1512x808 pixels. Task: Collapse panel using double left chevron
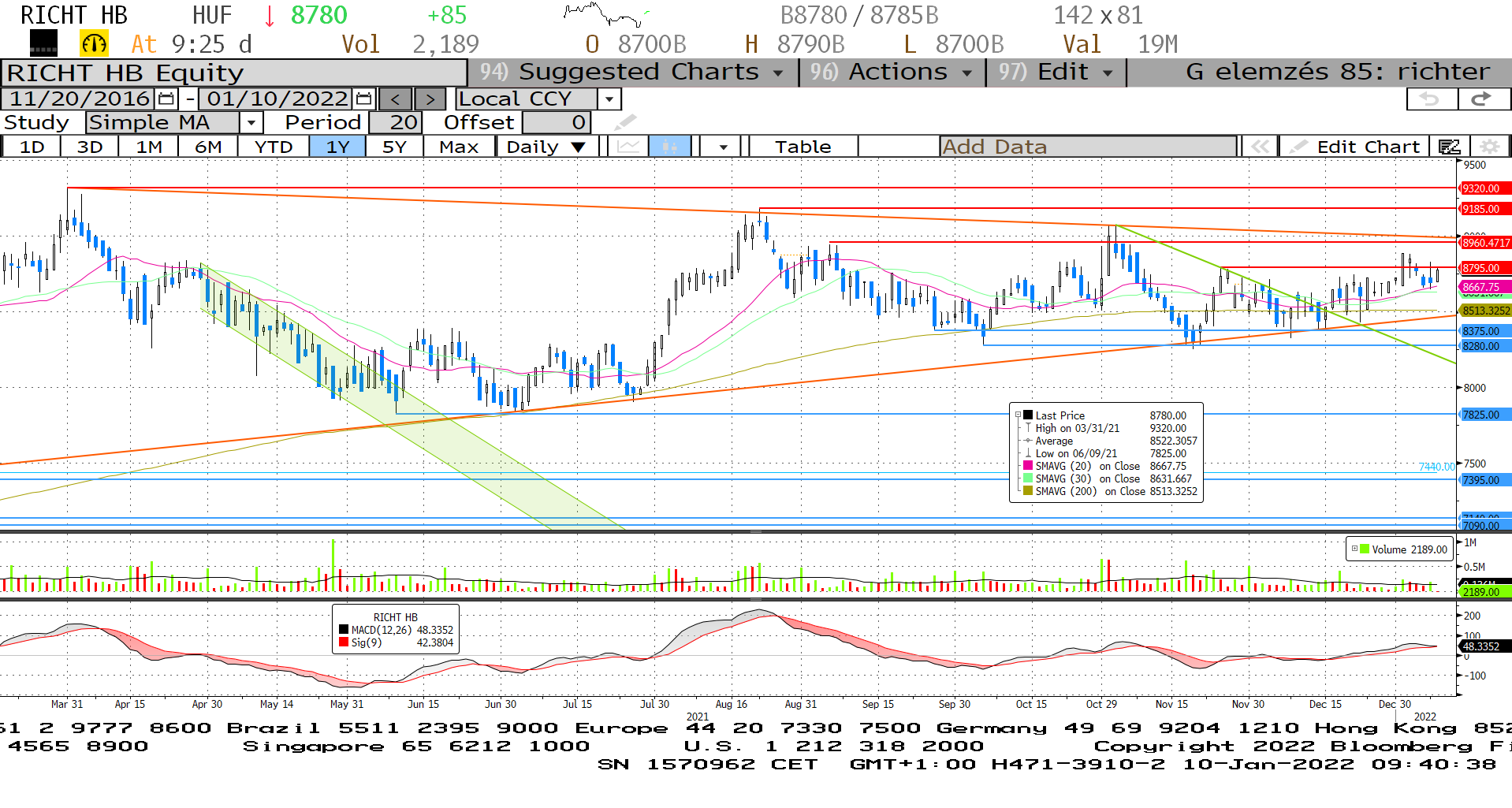coord(1260,147)
